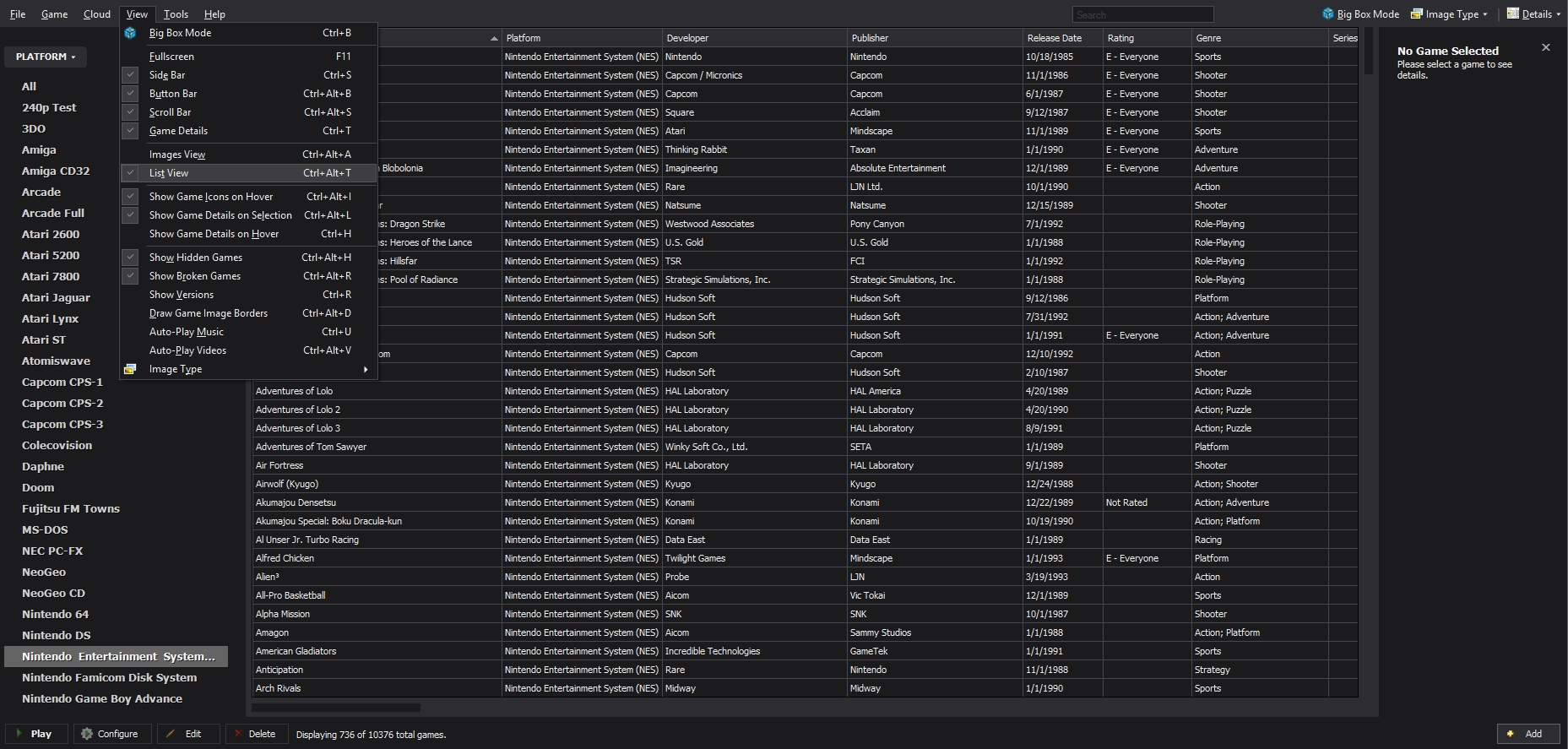Toggle Show Broken Games
This screenshot has height=749, width=1568.
pyautogui.click(x=249, y=276)
